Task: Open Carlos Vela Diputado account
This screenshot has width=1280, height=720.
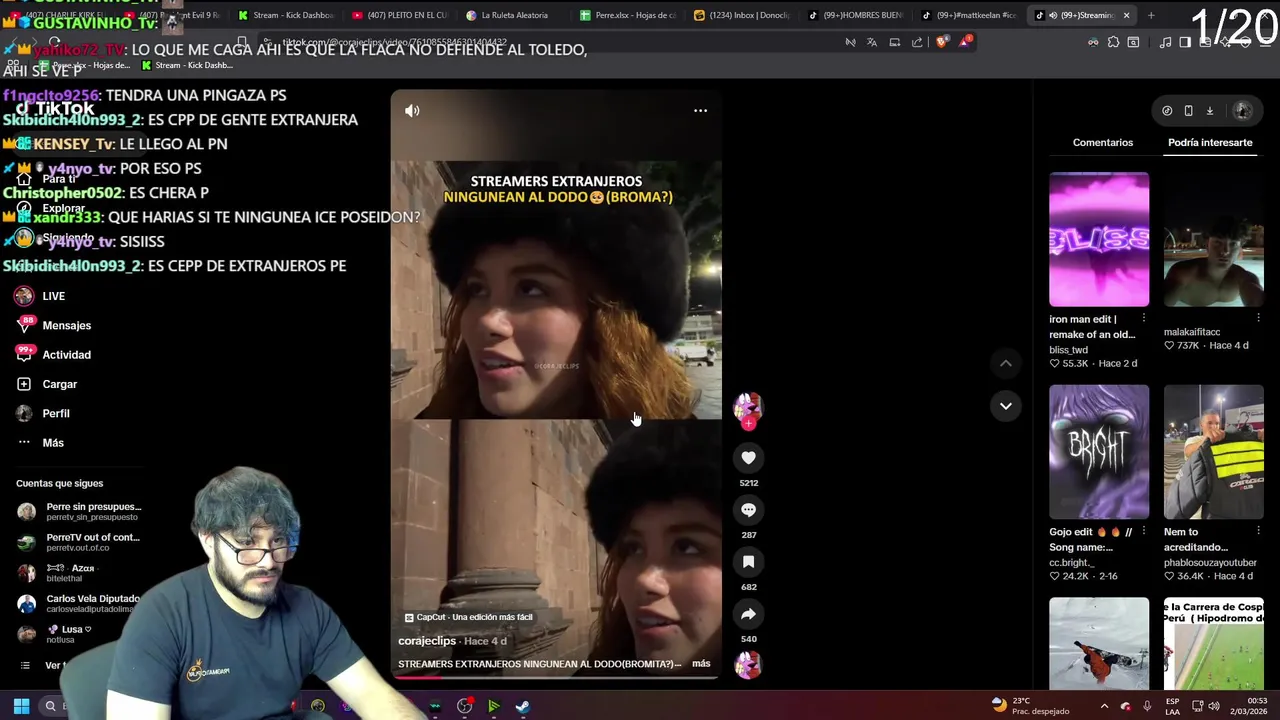Action: pos(78,604)
